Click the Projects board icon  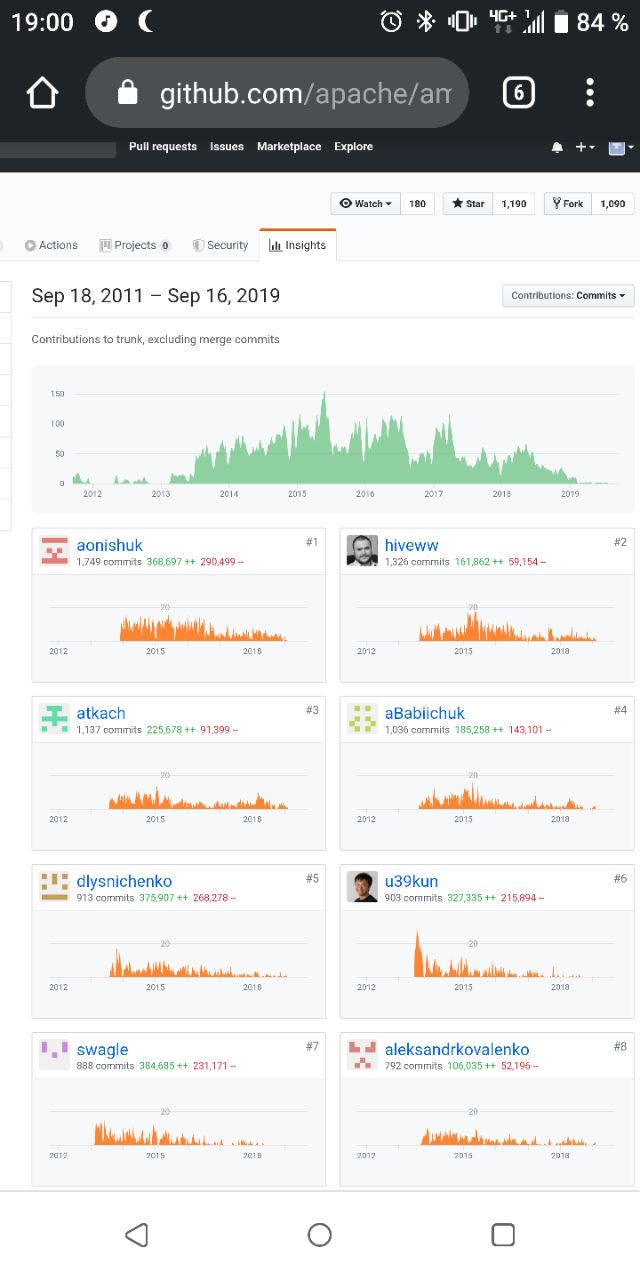click(x=104, y=245)
